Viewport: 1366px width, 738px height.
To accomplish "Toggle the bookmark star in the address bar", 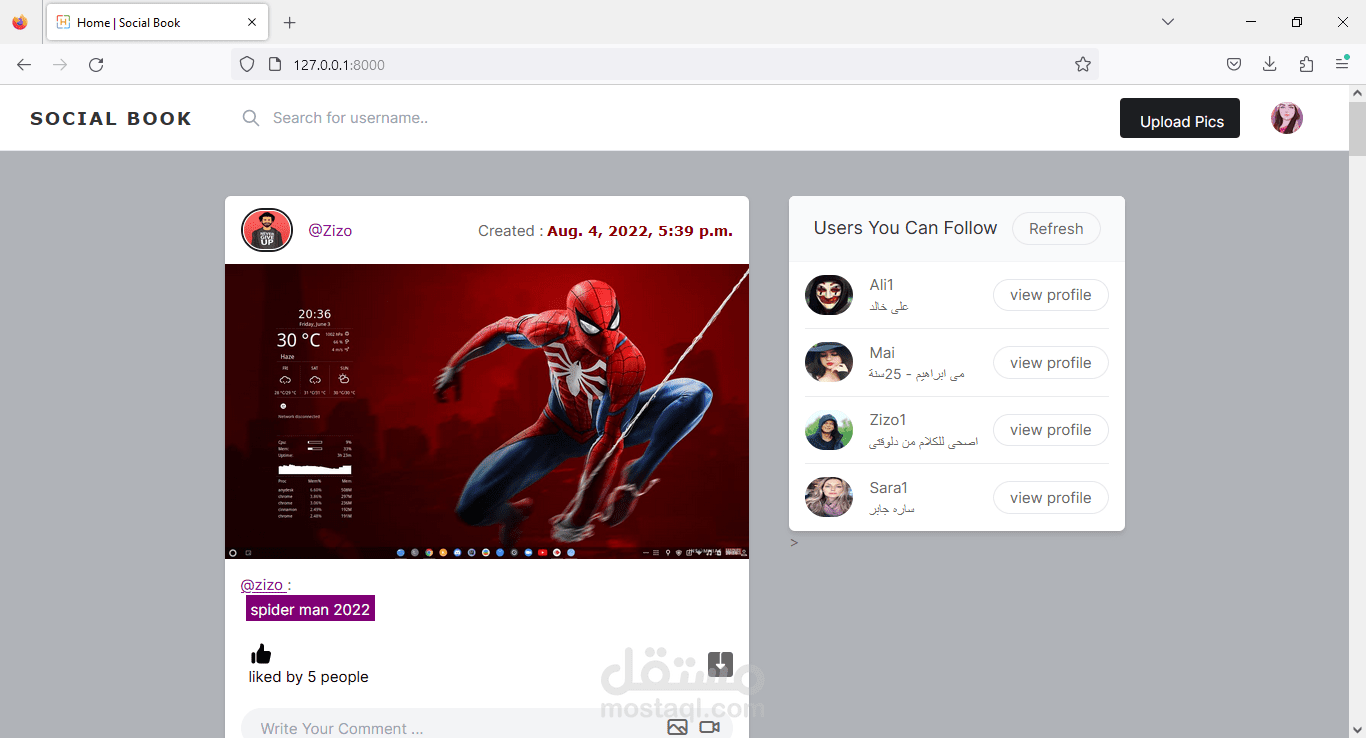I will (x=1083, y=64).
